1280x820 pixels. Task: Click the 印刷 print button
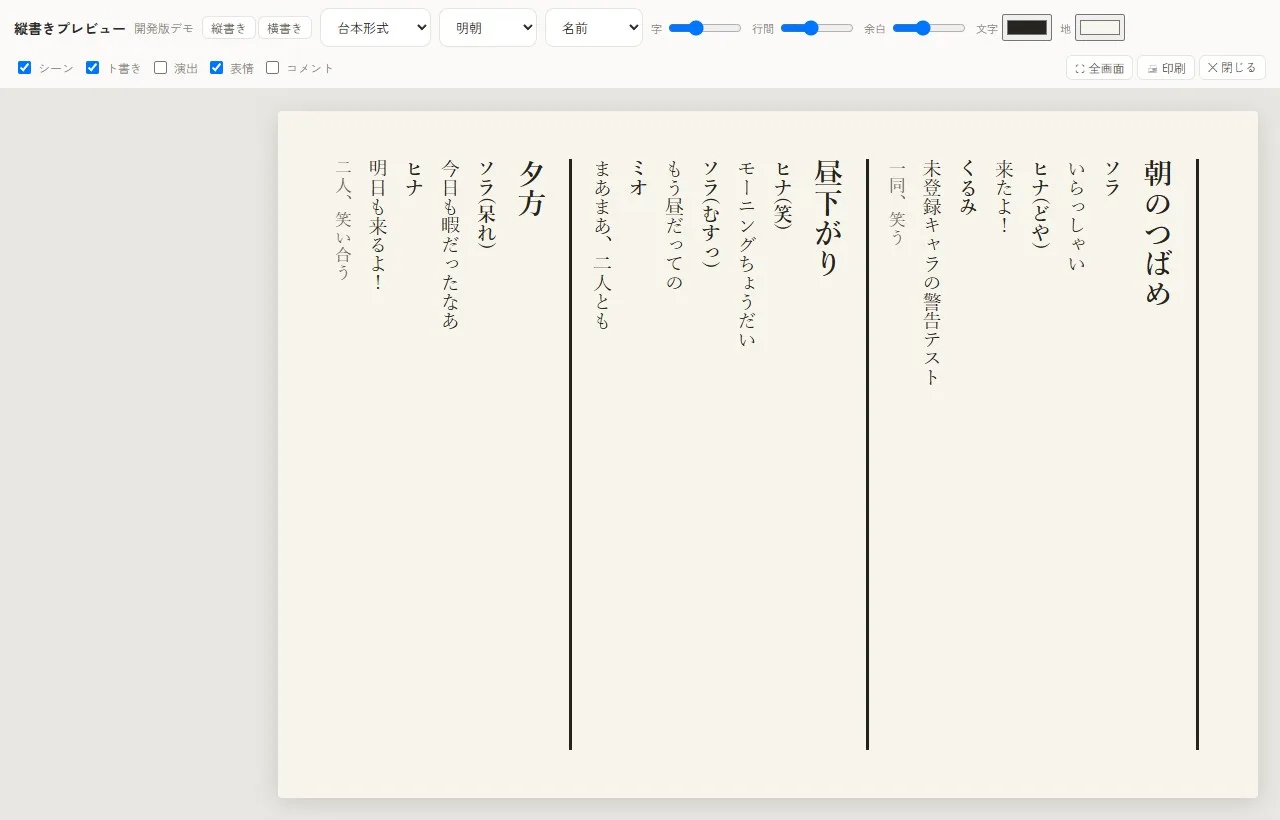pyautogui.click(x=1166, y=68)
